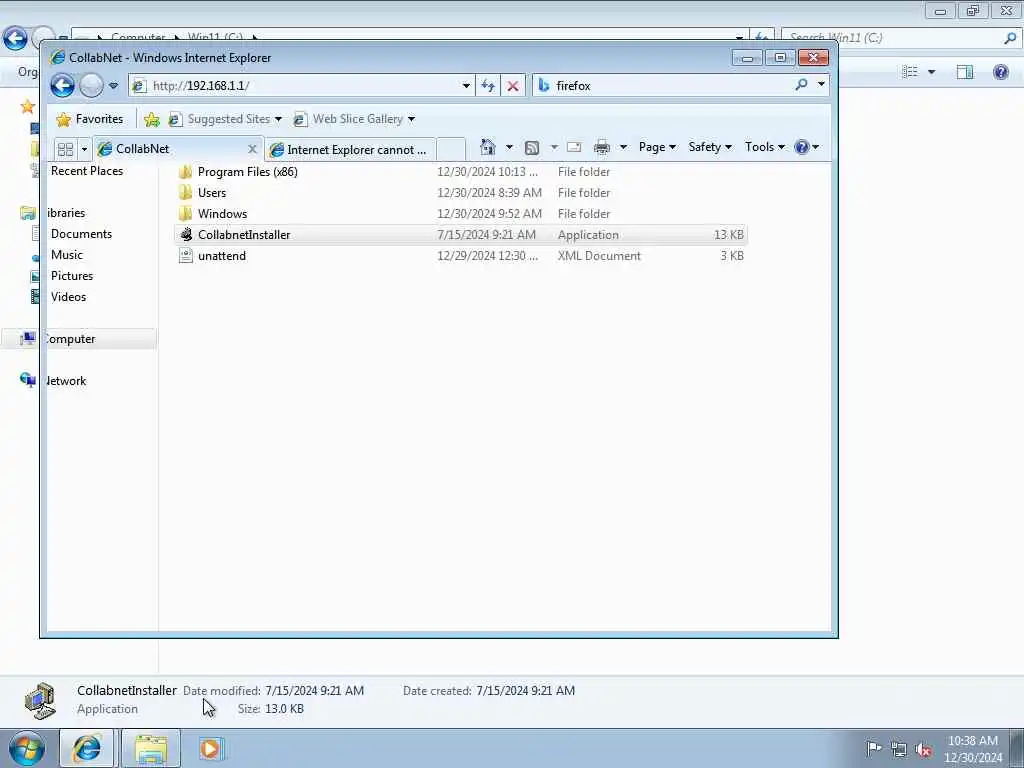Viewport: 1024px width, 768px height.
Task: Open the tab list dropdown arrow
Action: (x=84, y=150)
